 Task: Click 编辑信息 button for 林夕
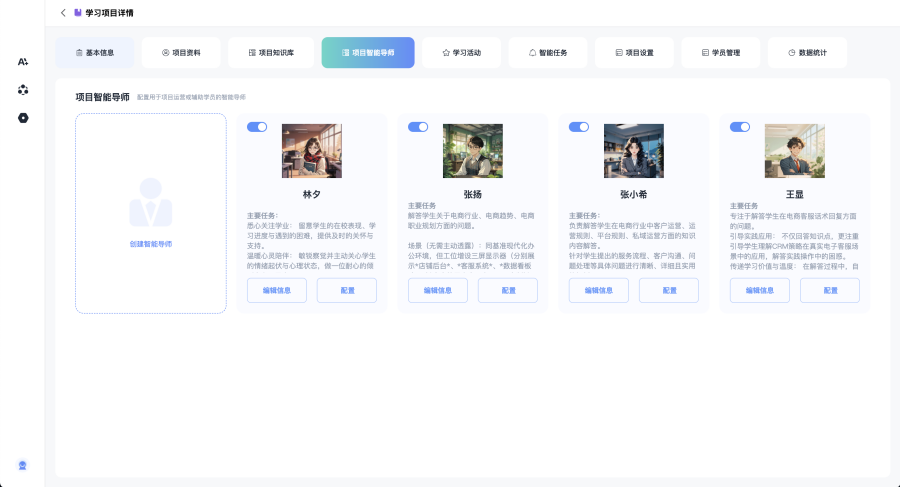[277, 290]
